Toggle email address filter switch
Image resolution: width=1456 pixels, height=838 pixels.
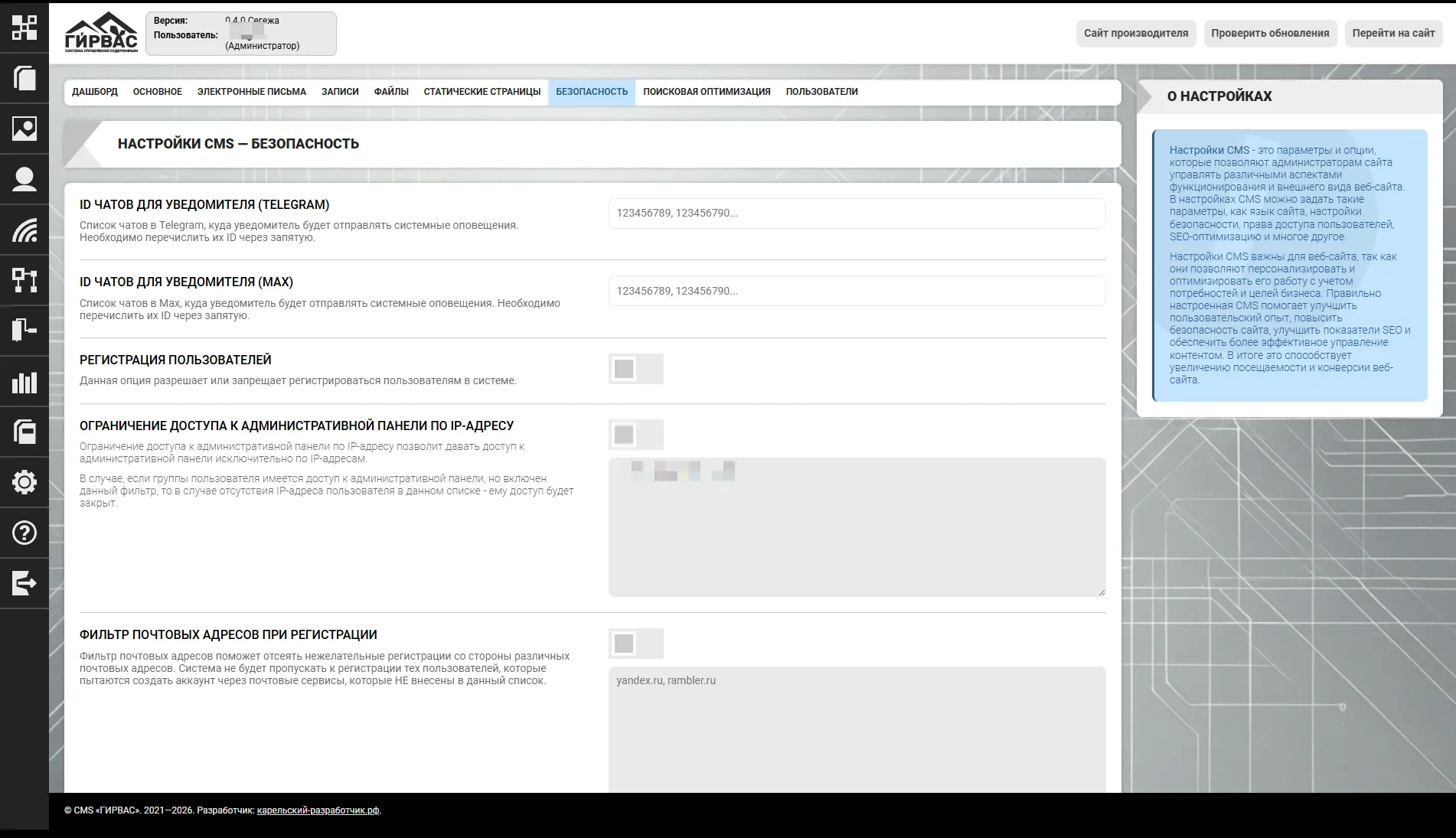[636, 644]
